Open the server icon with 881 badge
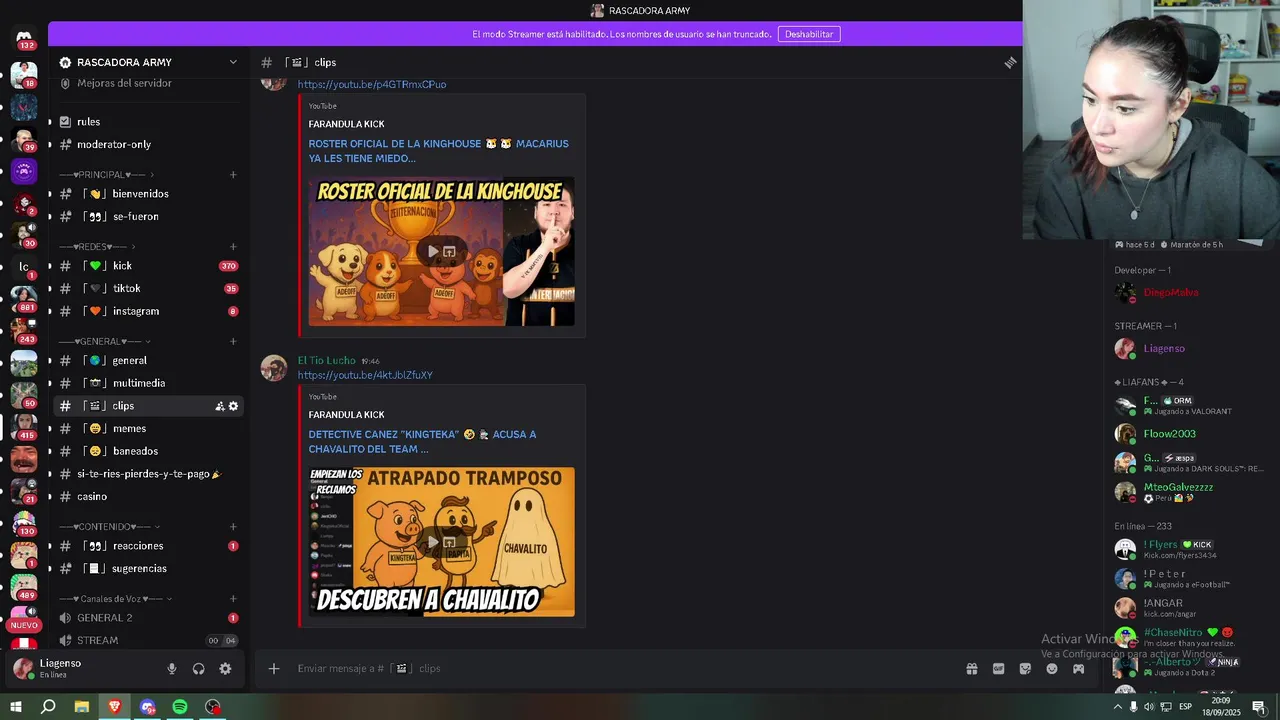Viewport: 1280px width, 720px height. coord(24,298)
